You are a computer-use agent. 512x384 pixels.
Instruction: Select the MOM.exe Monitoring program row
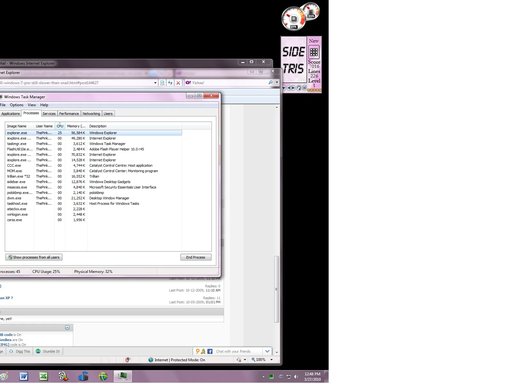point(94,171)
